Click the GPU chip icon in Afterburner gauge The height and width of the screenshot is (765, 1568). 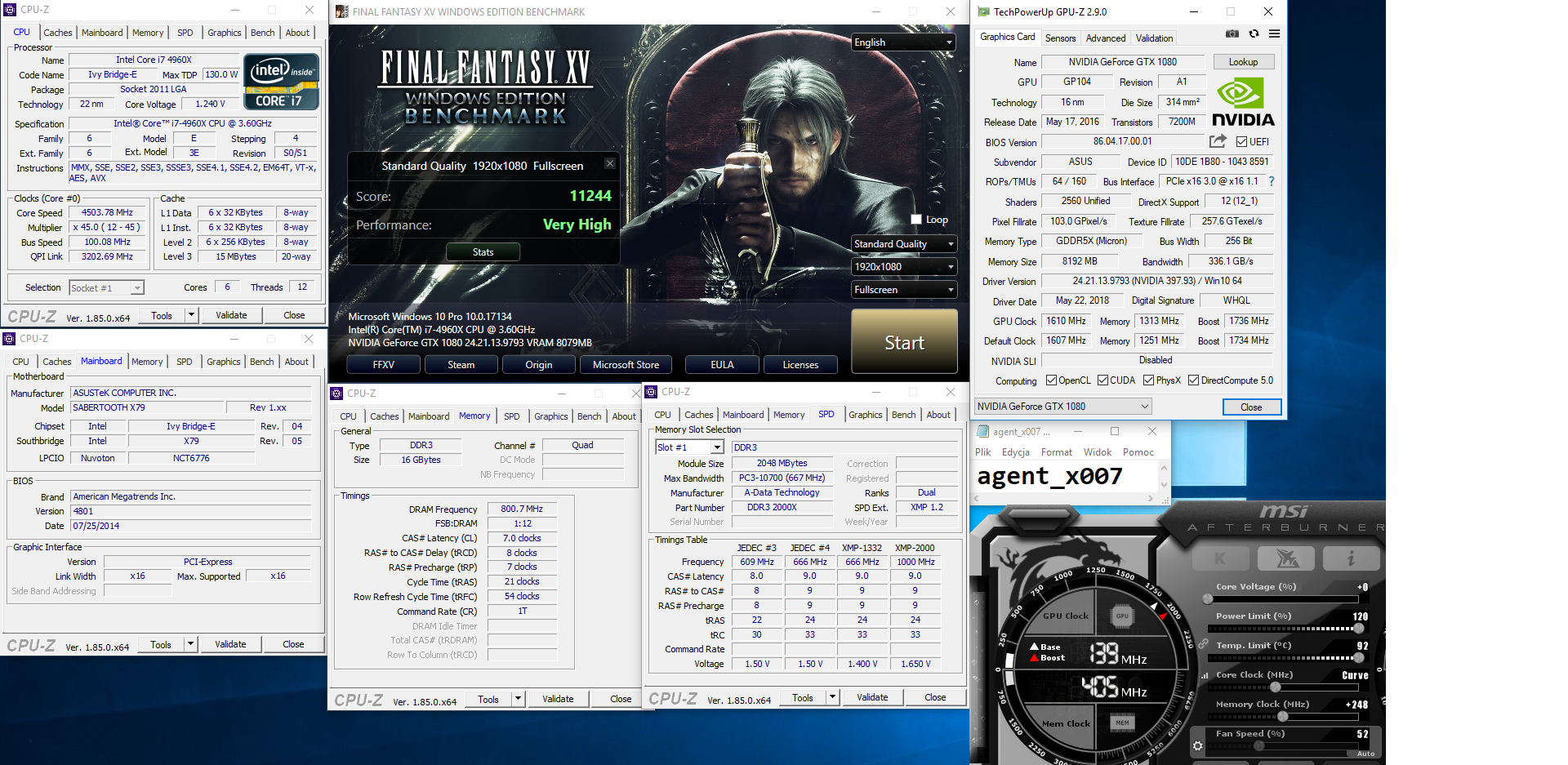(x=1122, y=616)
